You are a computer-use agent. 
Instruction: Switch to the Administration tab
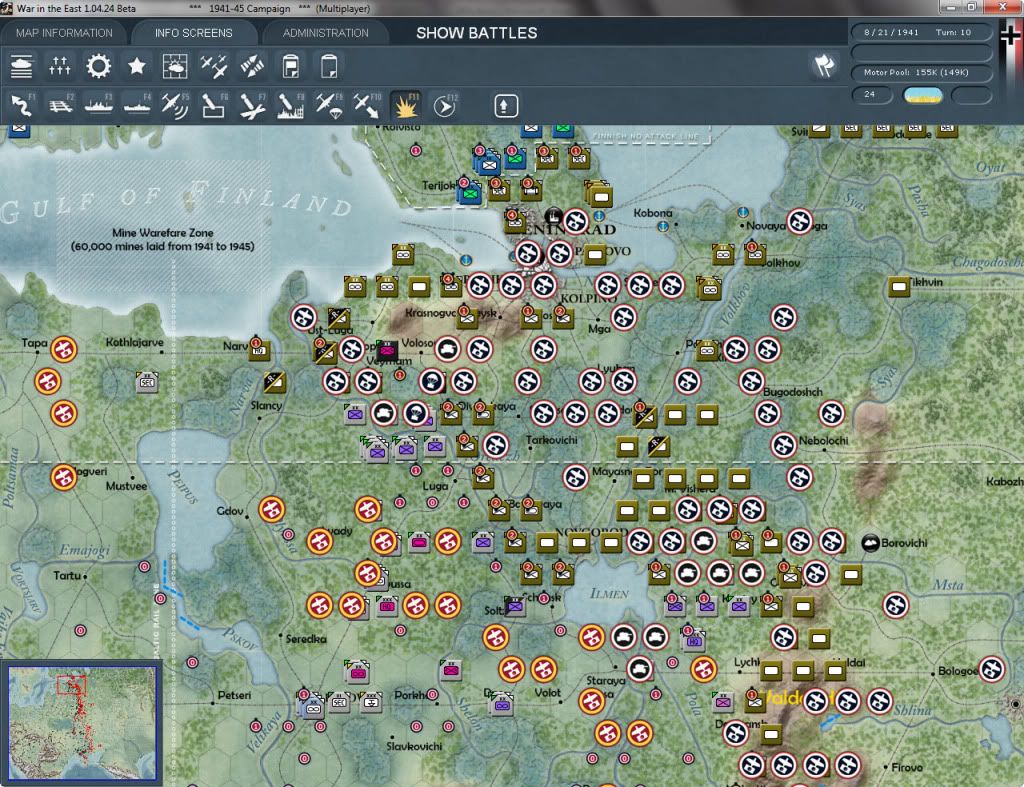click(325, 33)
